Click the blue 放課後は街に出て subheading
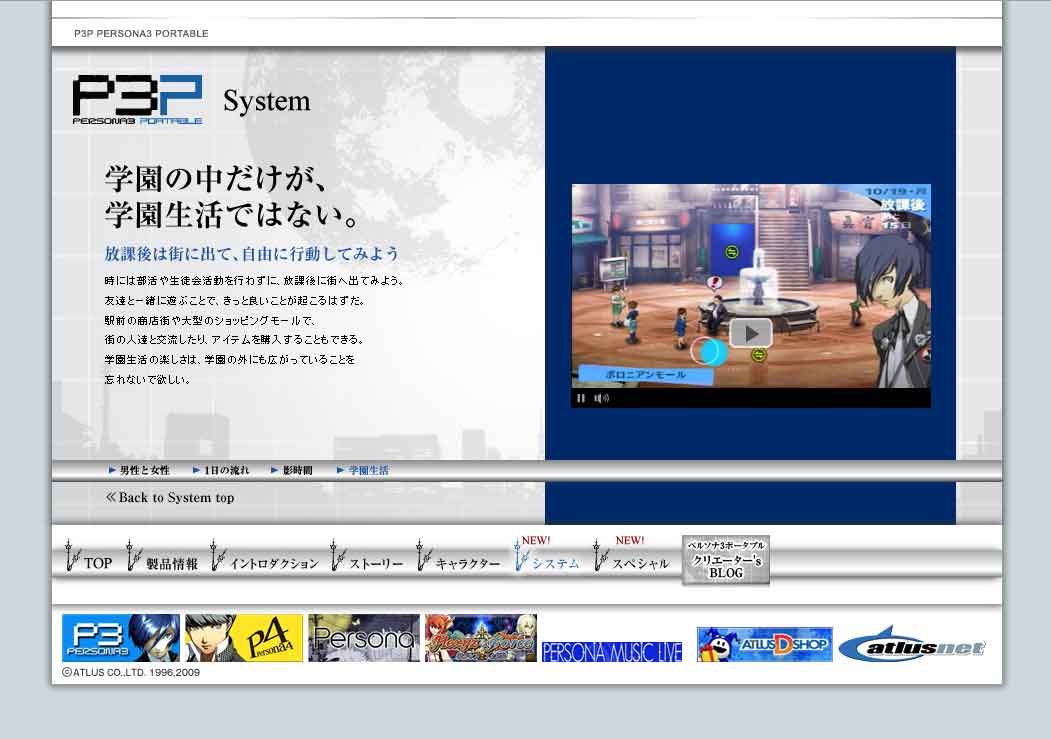1051x739 pixels. coord(251,253)
